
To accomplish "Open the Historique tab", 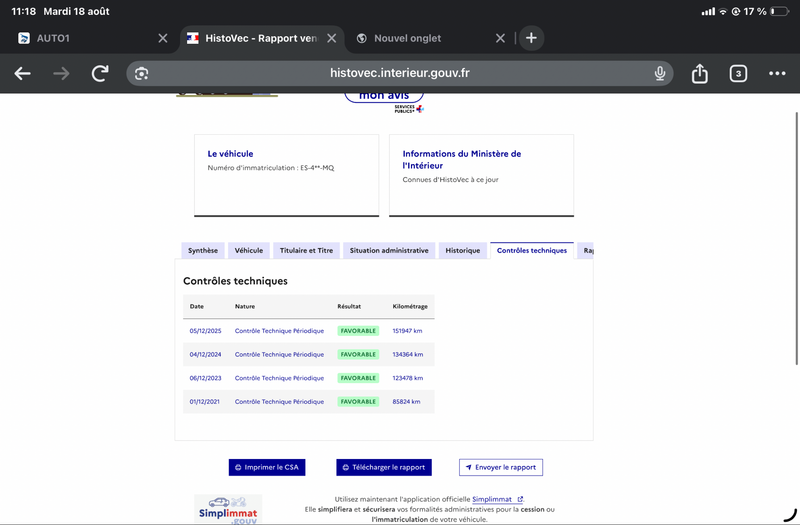I will [x=462, y=251].
